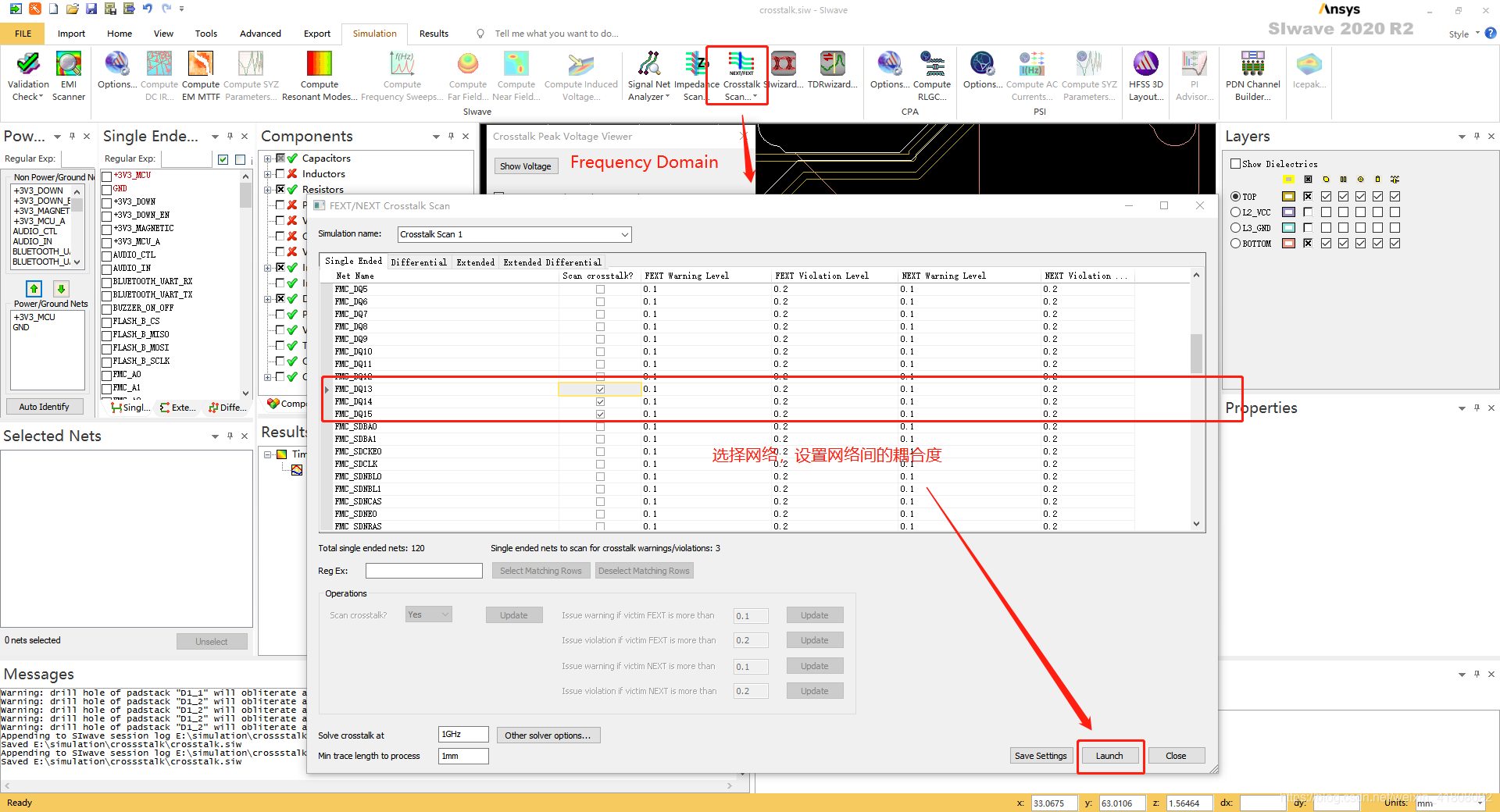Open the Icepak tool
The image size is (1500, 812).
[x=1309, y=70]
